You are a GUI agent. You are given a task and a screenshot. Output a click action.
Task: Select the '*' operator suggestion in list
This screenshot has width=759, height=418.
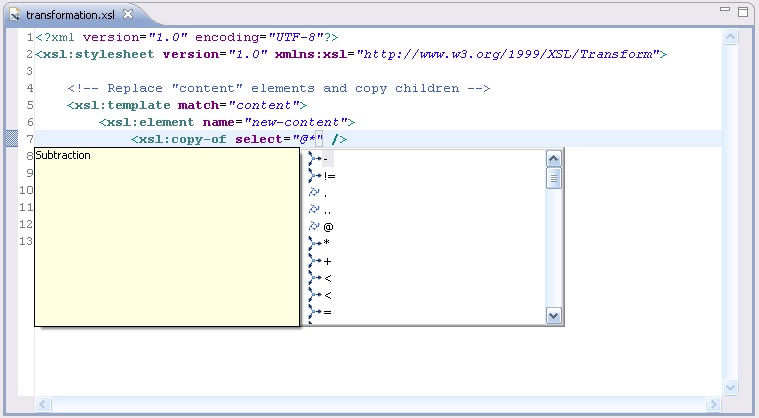click(327, 244)
